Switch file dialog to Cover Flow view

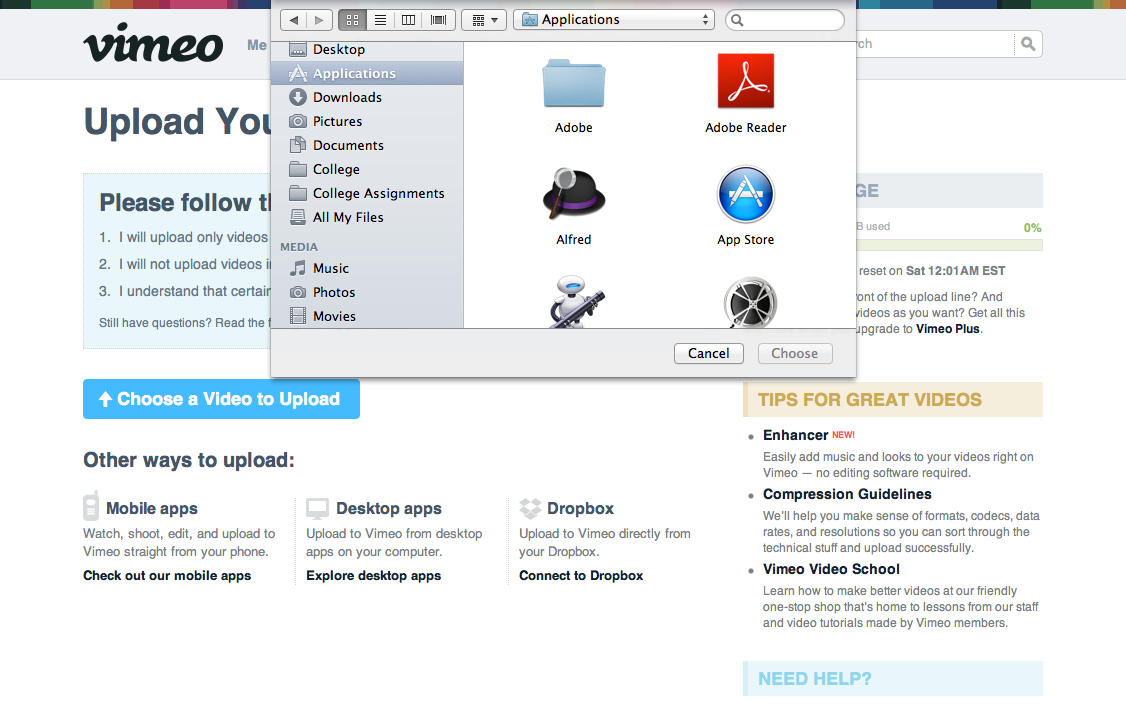click(x=439, y=20)
